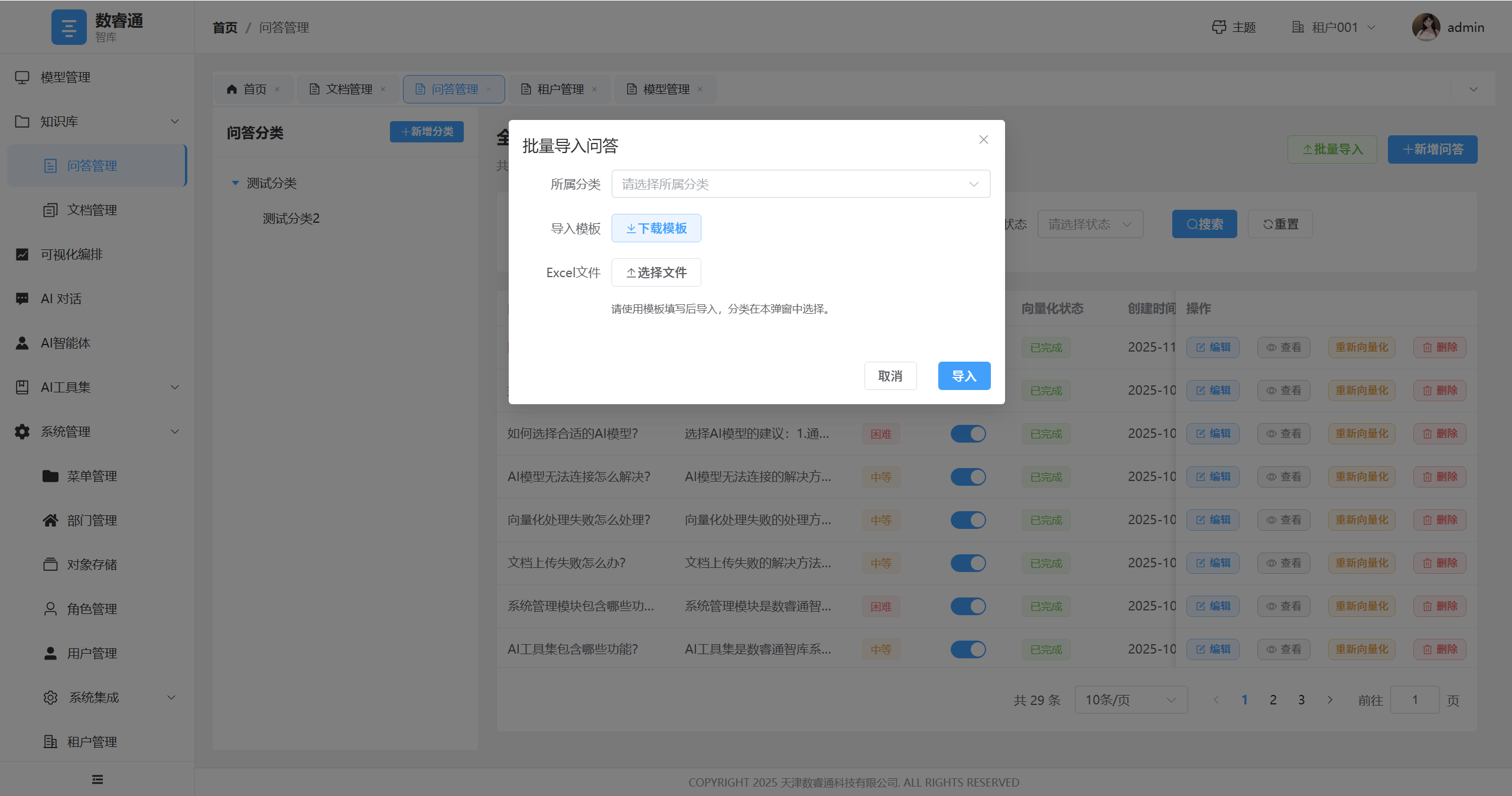
Task: Collapse the 系统管理 sidebar menu
Action: coord(97,432)
